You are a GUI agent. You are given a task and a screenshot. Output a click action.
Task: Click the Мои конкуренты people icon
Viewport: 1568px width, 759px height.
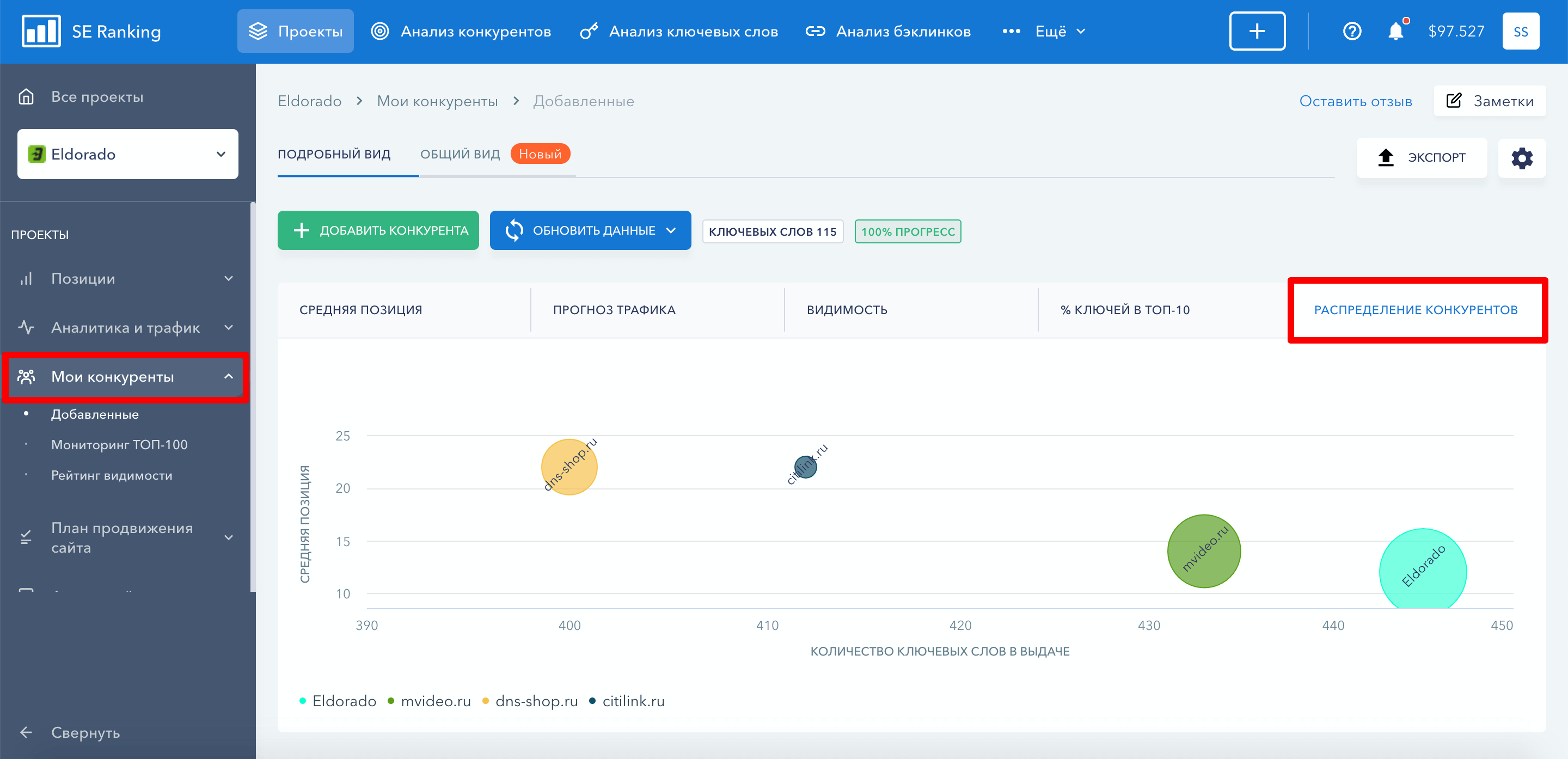pyautogui.click(x=26, y=377)
